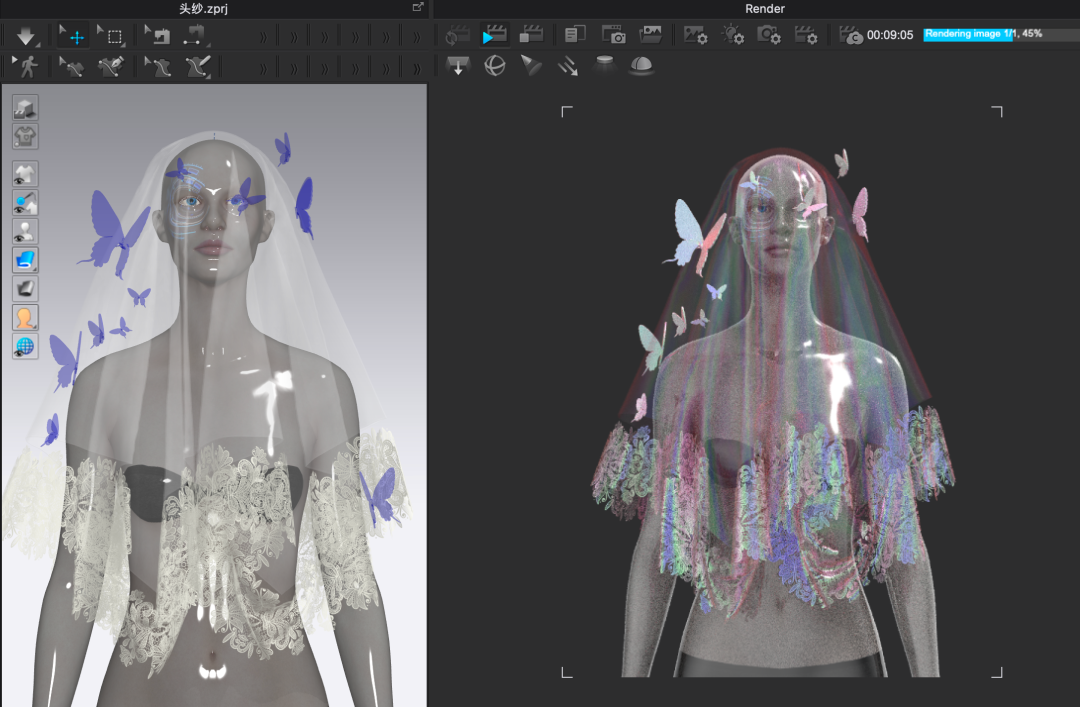The height and width of the screenshot is (707, 1080).
Task: Select the Edit Curvature dress-form tool
Action: [x=158, y=67]
